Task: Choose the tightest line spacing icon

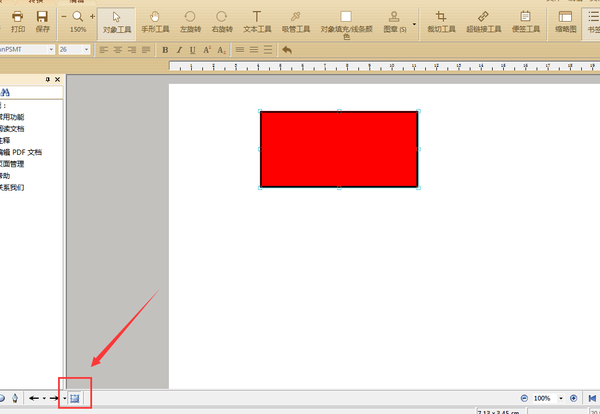Action: click(x=240, y=50)
